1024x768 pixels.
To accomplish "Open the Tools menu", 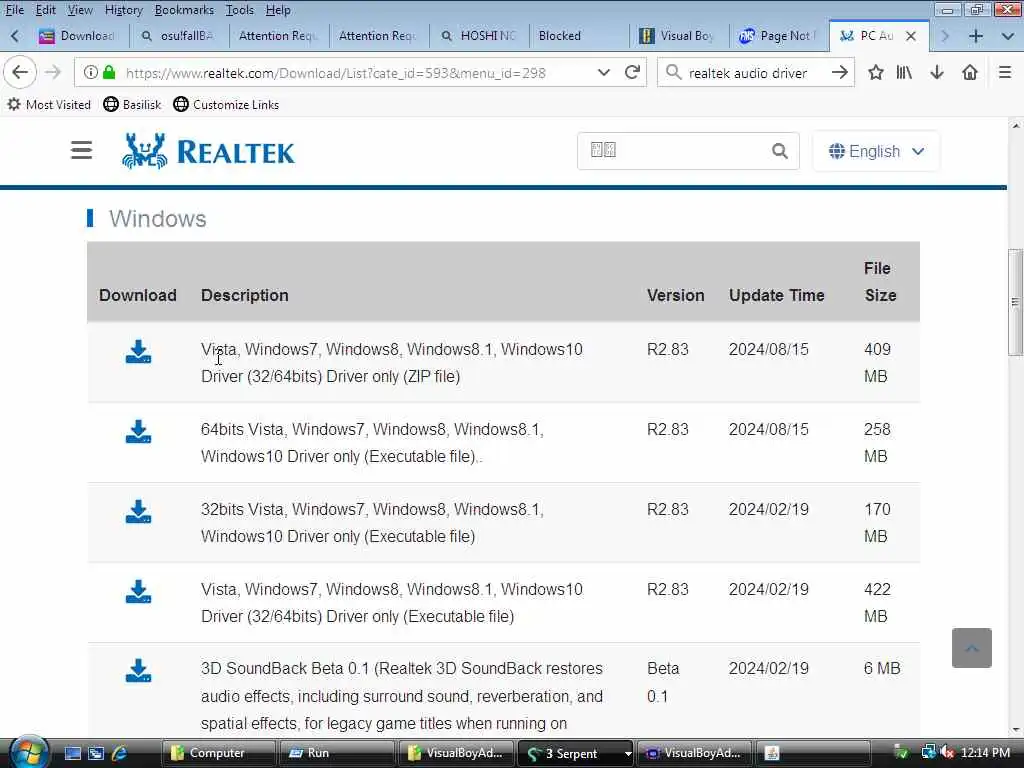I will tap(240, 10).
